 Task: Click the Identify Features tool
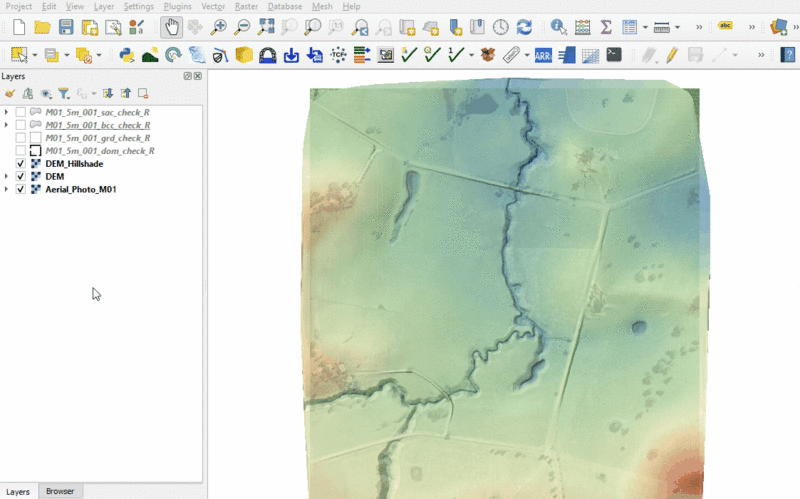click(x=558, y=27)
